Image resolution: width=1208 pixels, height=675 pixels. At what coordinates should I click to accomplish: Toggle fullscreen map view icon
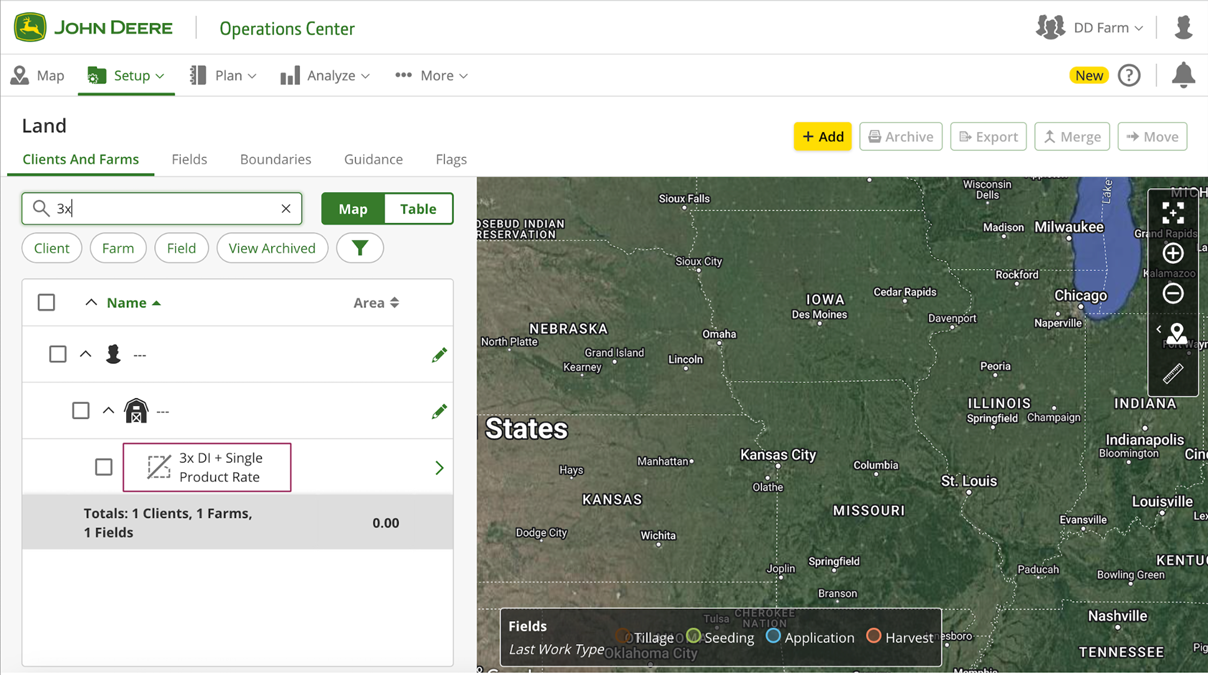pos(1173,212)
